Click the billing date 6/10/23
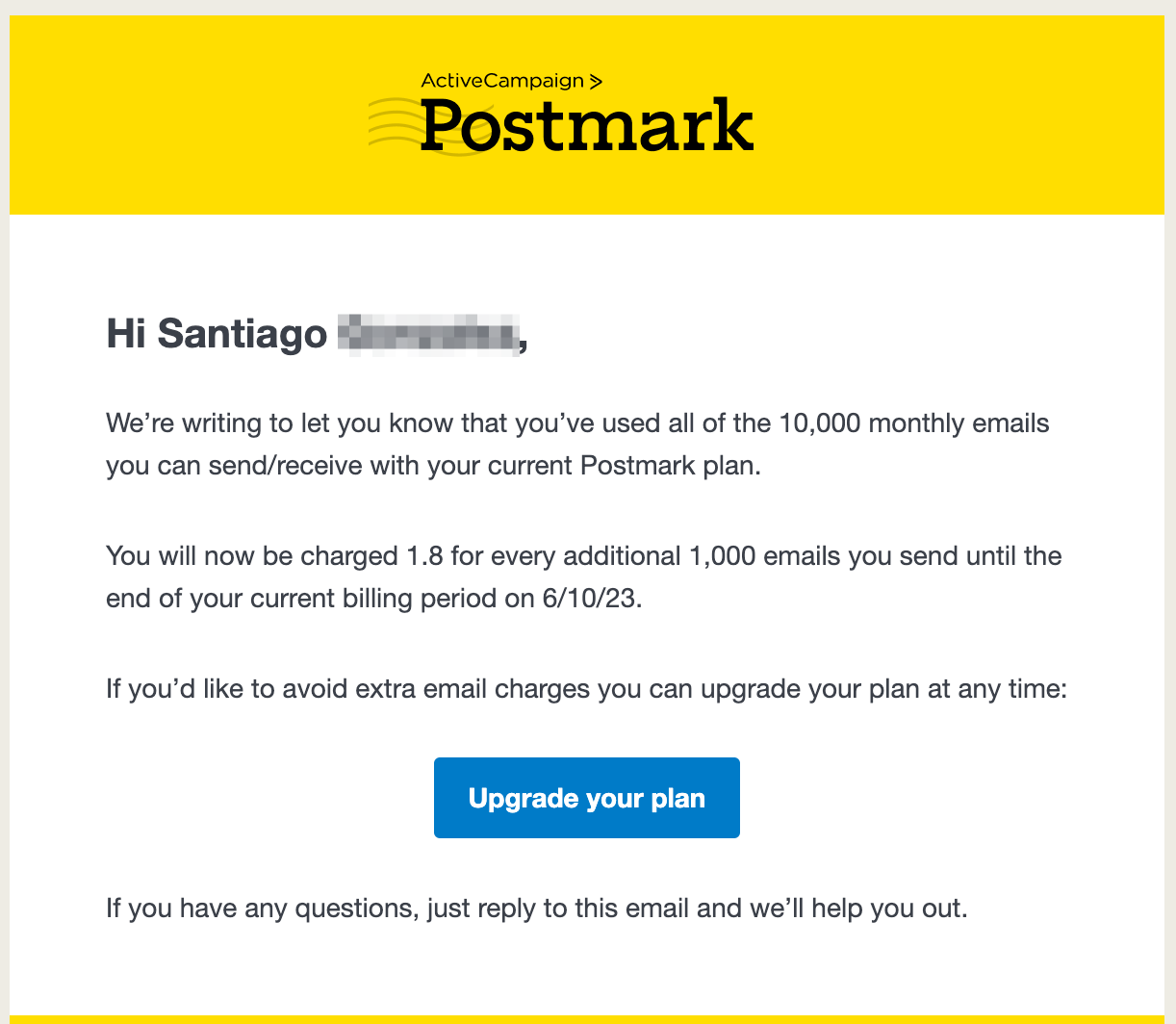 point(591,599)
